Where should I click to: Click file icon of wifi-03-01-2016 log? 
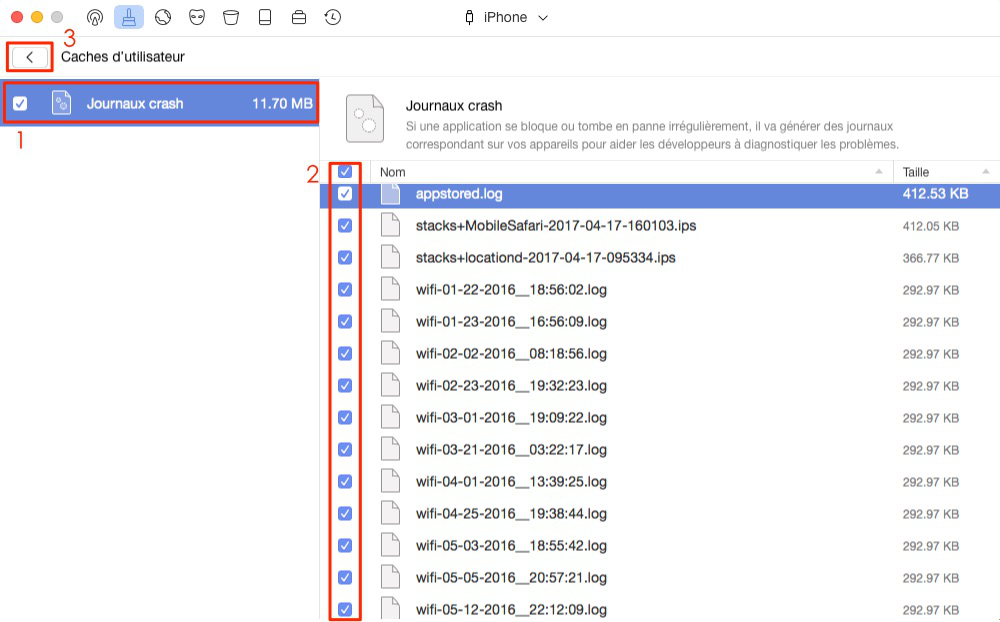click(x=390, y=417)
